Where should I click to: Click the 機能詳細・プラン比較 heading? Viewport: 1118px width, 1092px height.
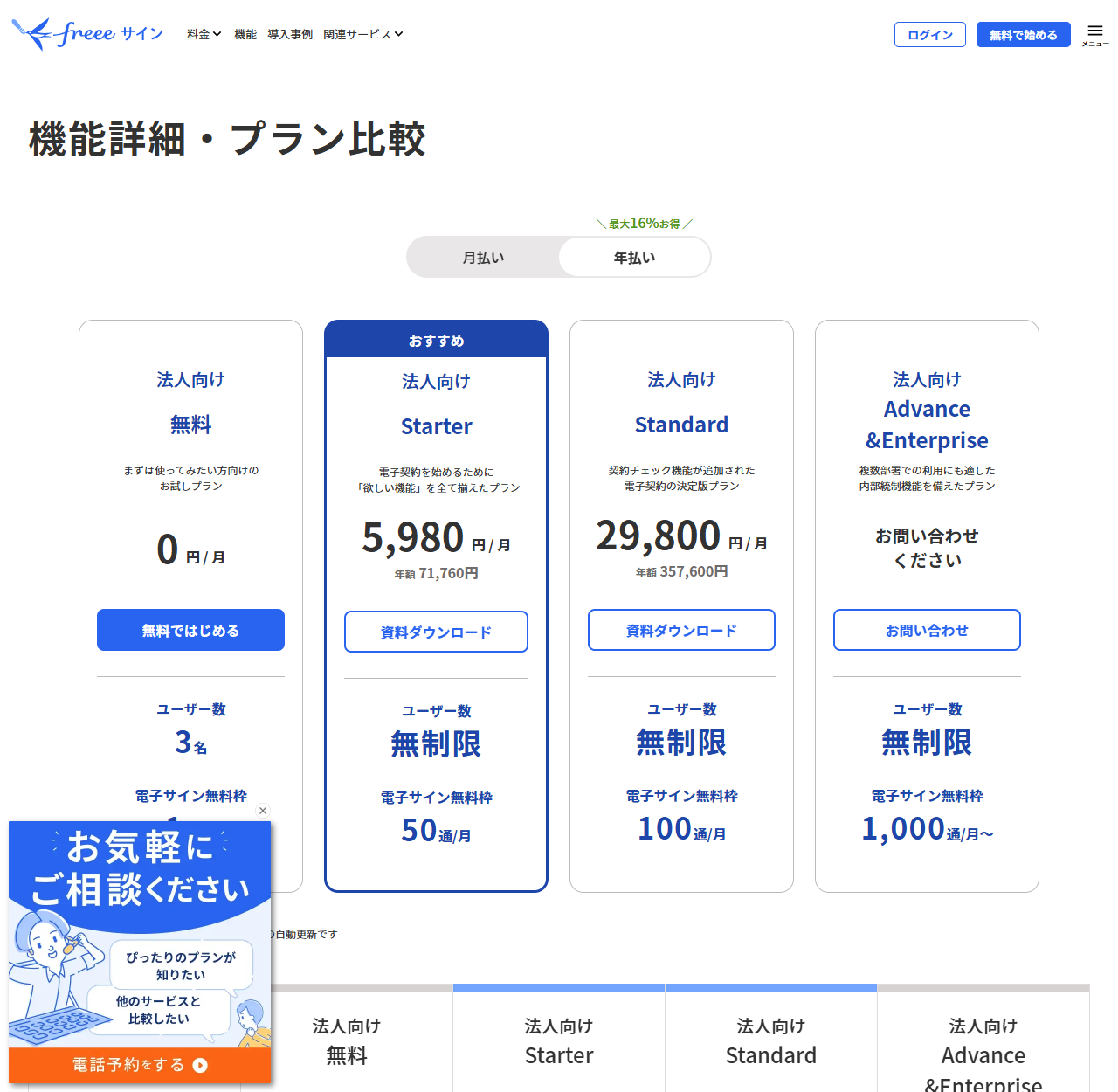[227, 139]
